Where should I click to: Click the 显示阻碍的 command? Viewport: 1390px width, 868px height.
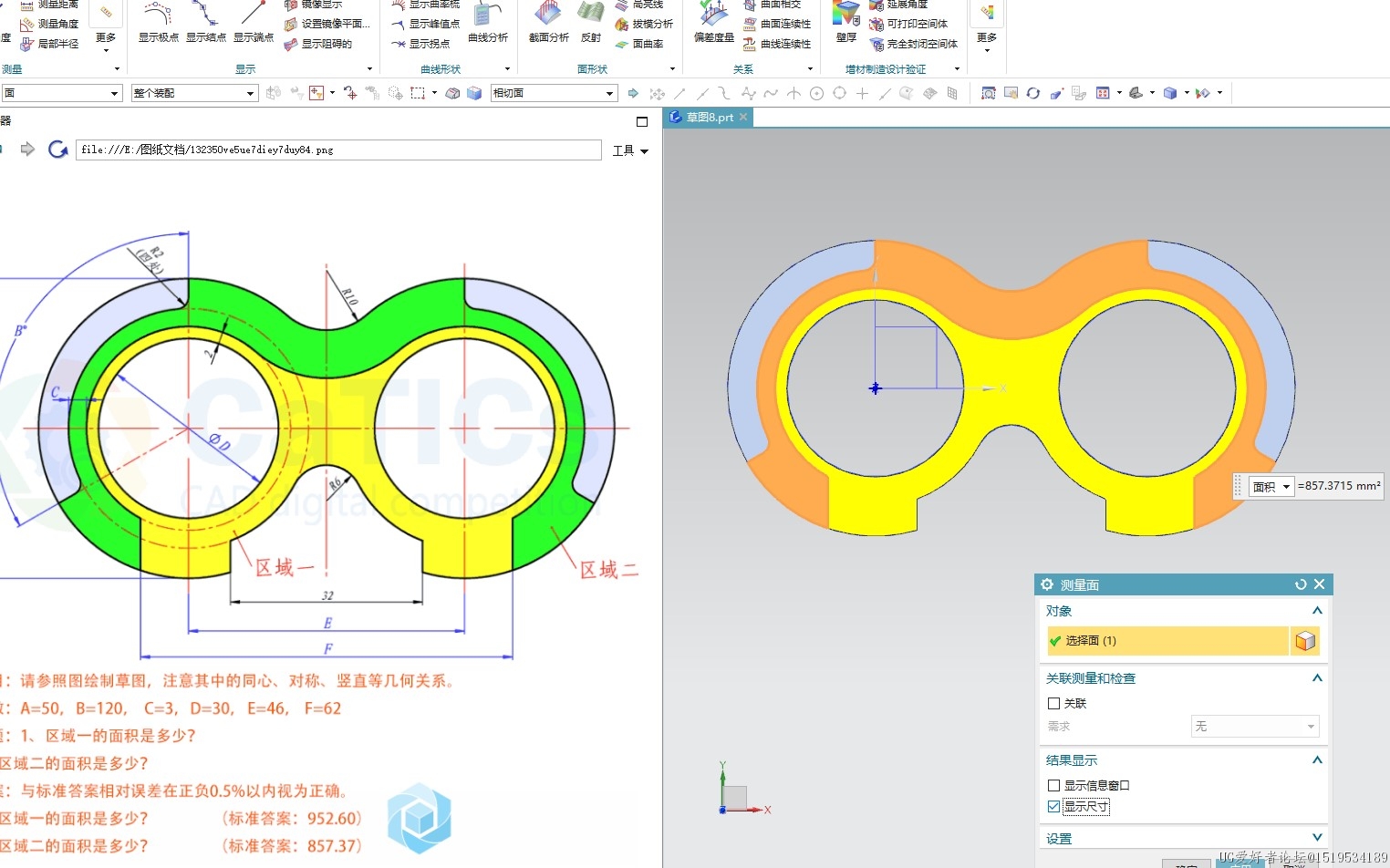tap(318, 44)
